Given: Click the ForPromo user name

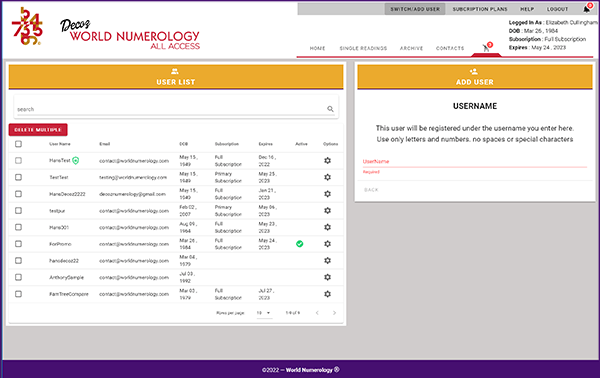Looking at the screenshot, I should [60, 244].
